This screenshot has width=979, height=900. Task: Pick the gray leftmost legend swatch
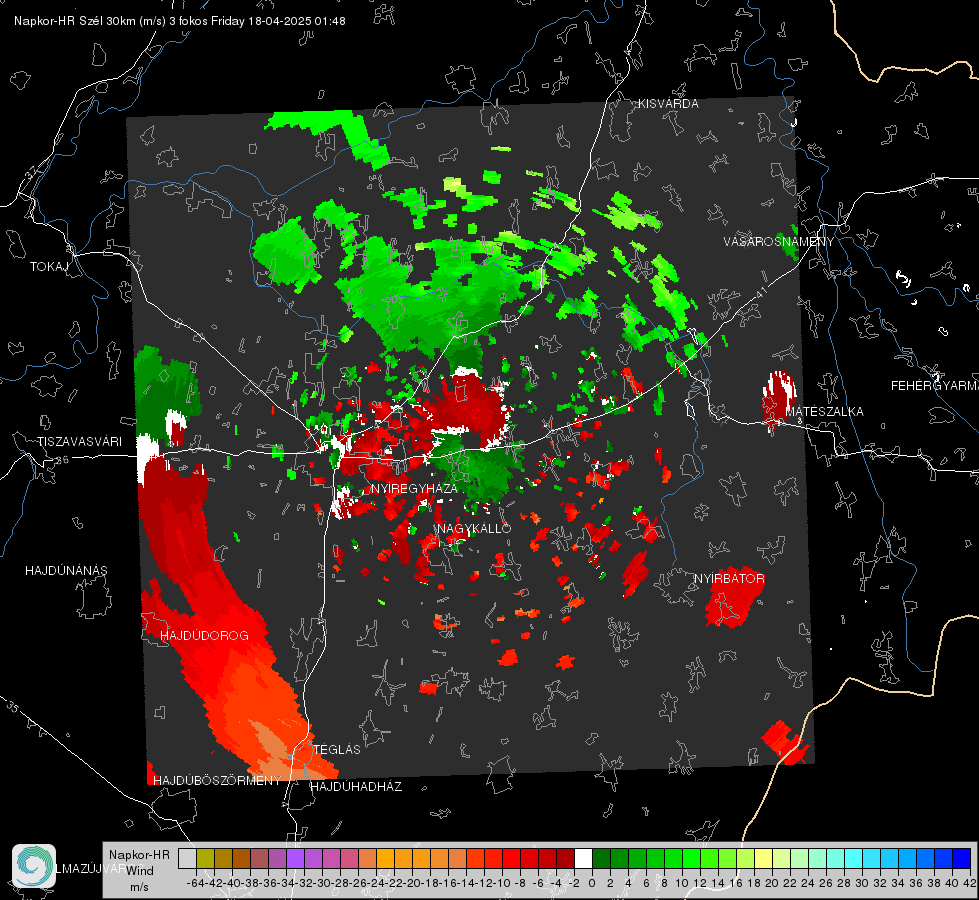[x=187, y=858]
